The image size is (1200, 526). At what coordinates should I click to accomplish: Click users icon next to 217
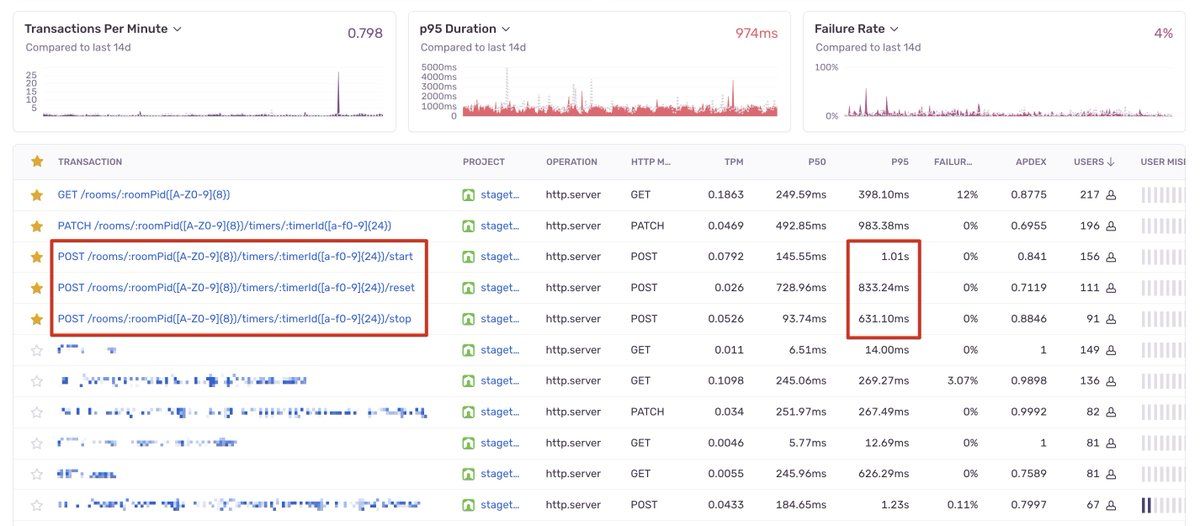click(x=1110, y=195)
